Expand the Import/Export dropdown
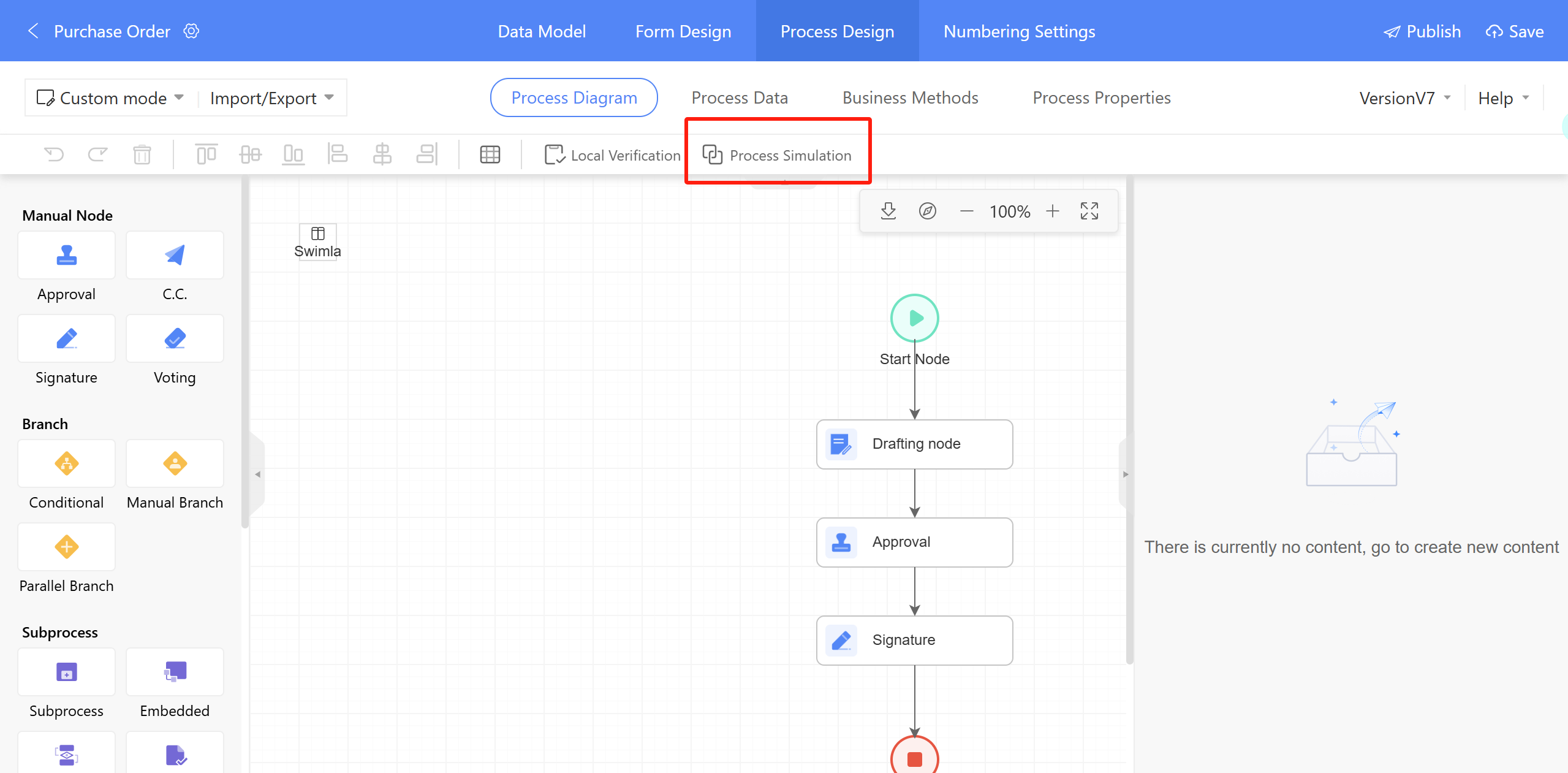The height and width of the screenshot is (773, 1568). pyautogui.click(x=271, y=98)
